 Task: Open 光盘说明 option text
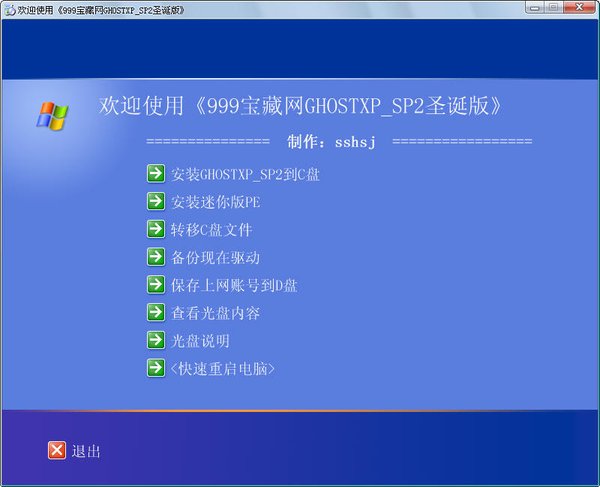click(200, 341)
